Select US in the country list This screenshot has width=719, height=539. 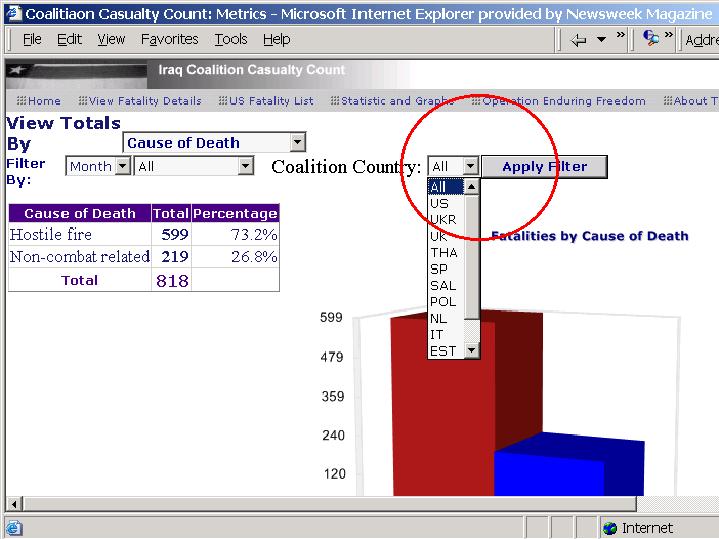click(x=446, y=203)
